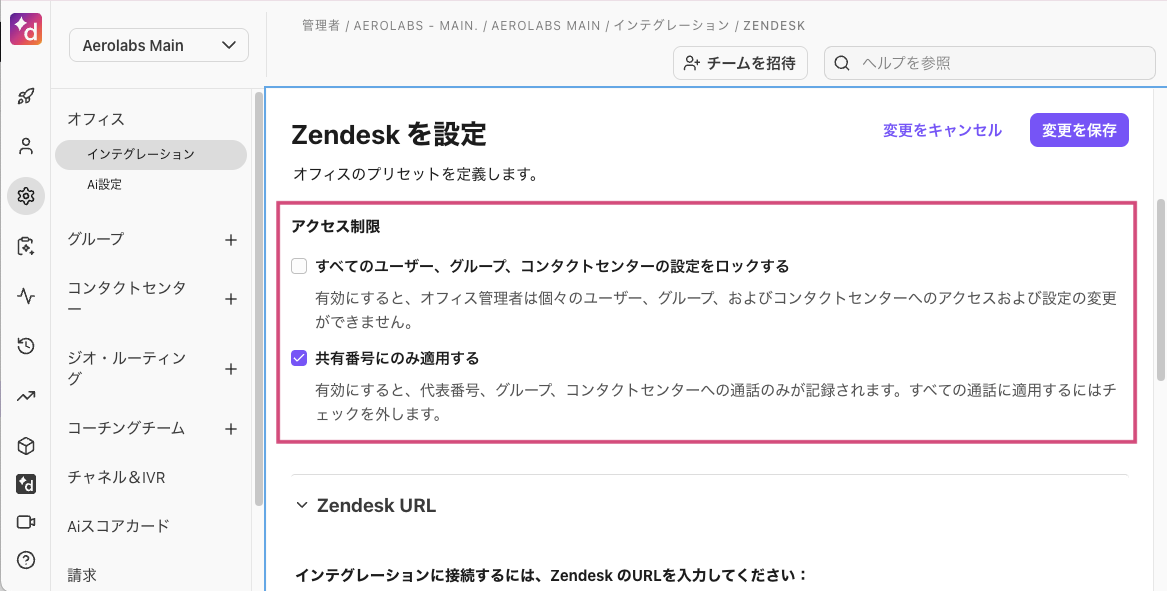Click the rocket icon in left sidebar
Screen dimensions: 1167x591
pos(26,96)
